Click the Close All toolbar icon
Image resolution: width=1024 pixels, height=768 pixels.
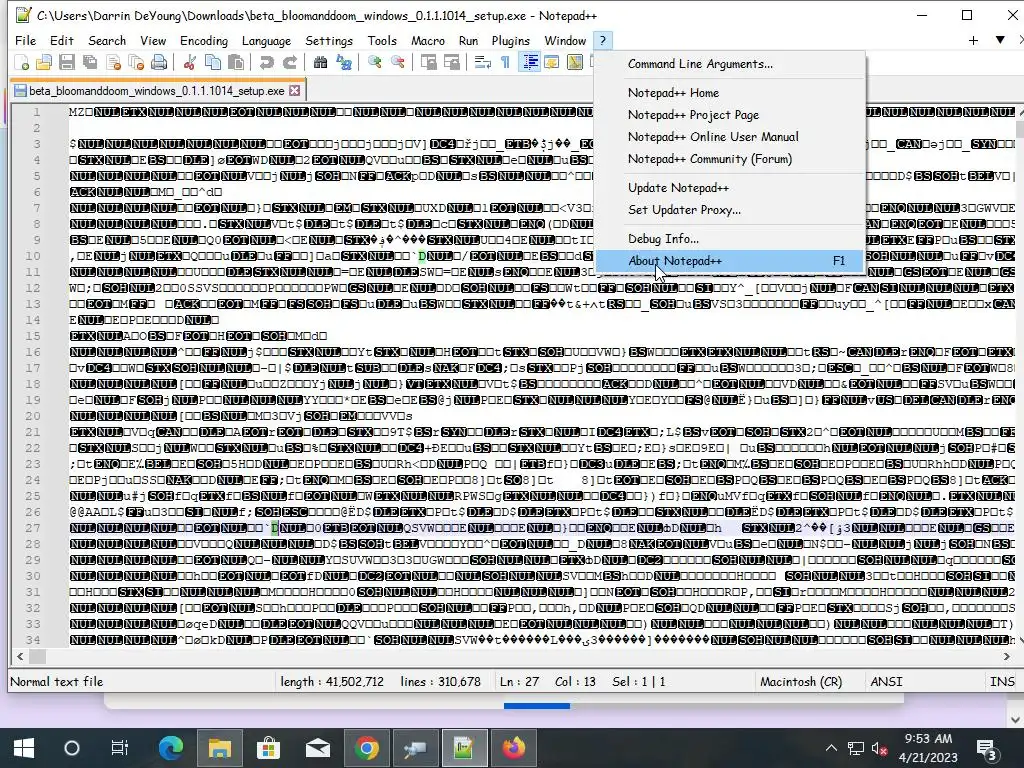136,63
